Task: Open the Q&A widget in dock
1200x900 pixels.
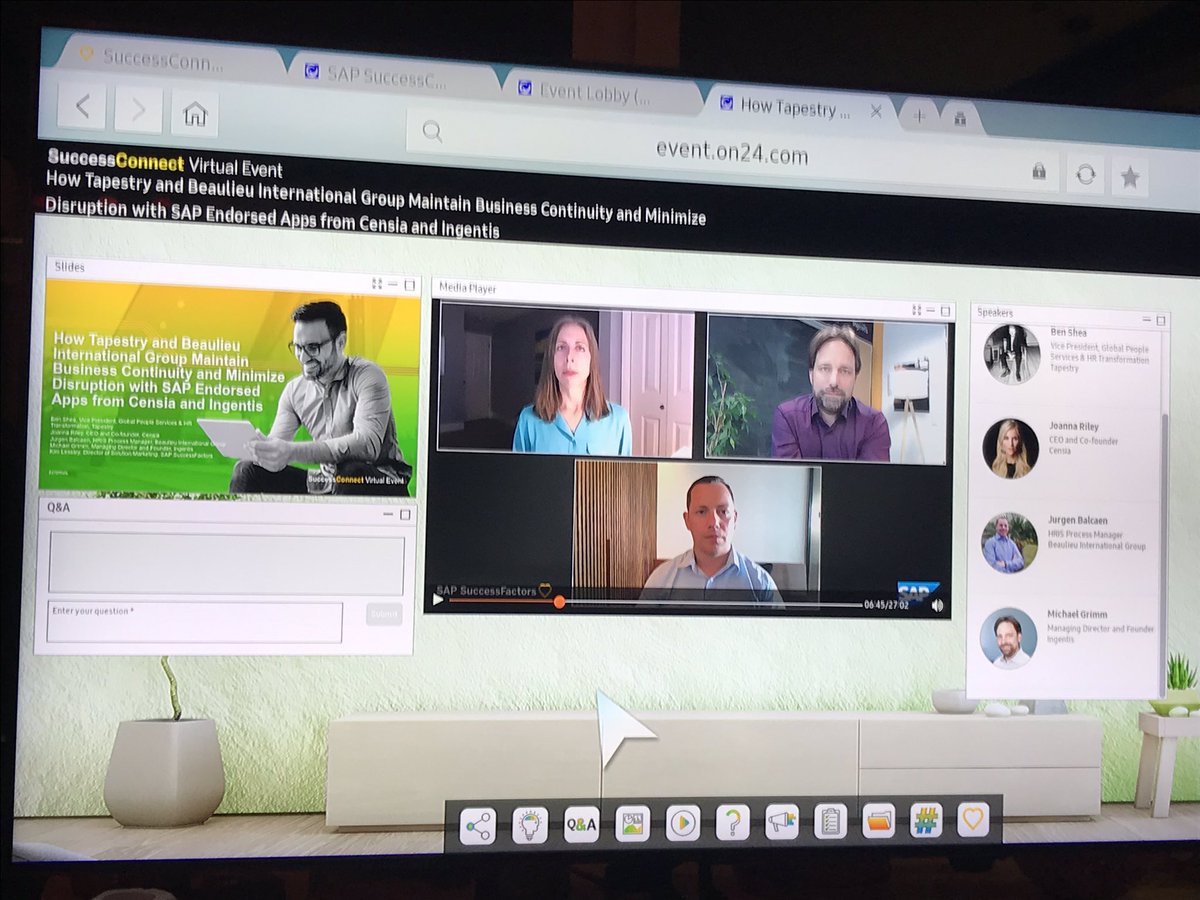Action: point(581,824)
